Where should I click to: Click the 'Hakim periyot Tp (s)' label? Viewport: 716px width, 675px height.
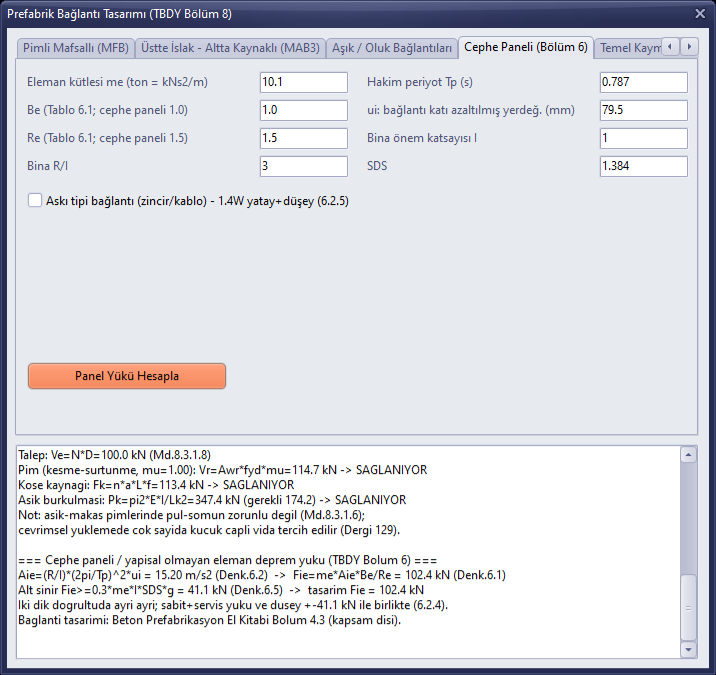(420, 82)
